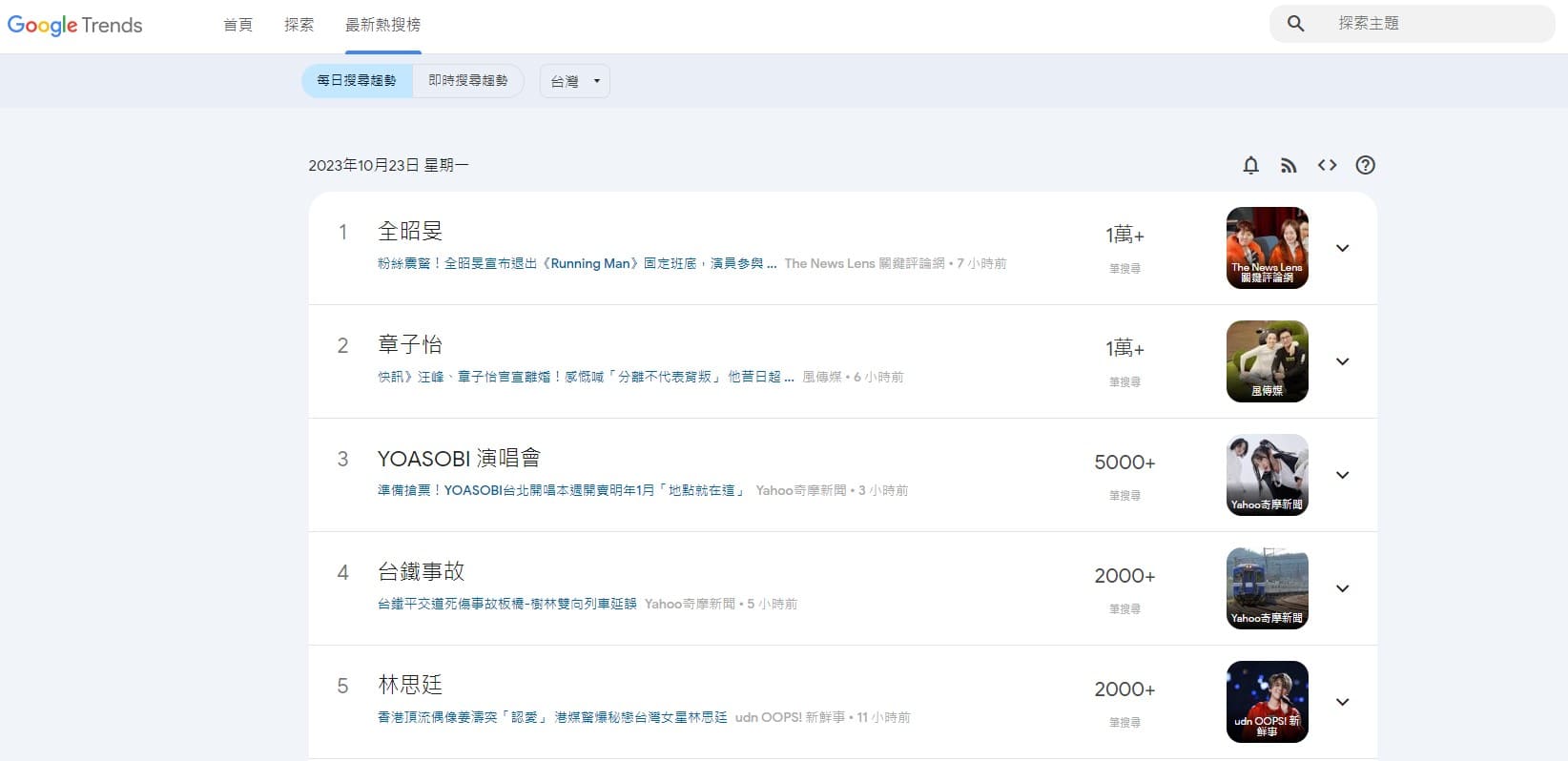Open the 汪峰、章子怡宣離婚 article link
This screenshot has width=1568, height=761.
pyautogui.click(x=586, y=378)
